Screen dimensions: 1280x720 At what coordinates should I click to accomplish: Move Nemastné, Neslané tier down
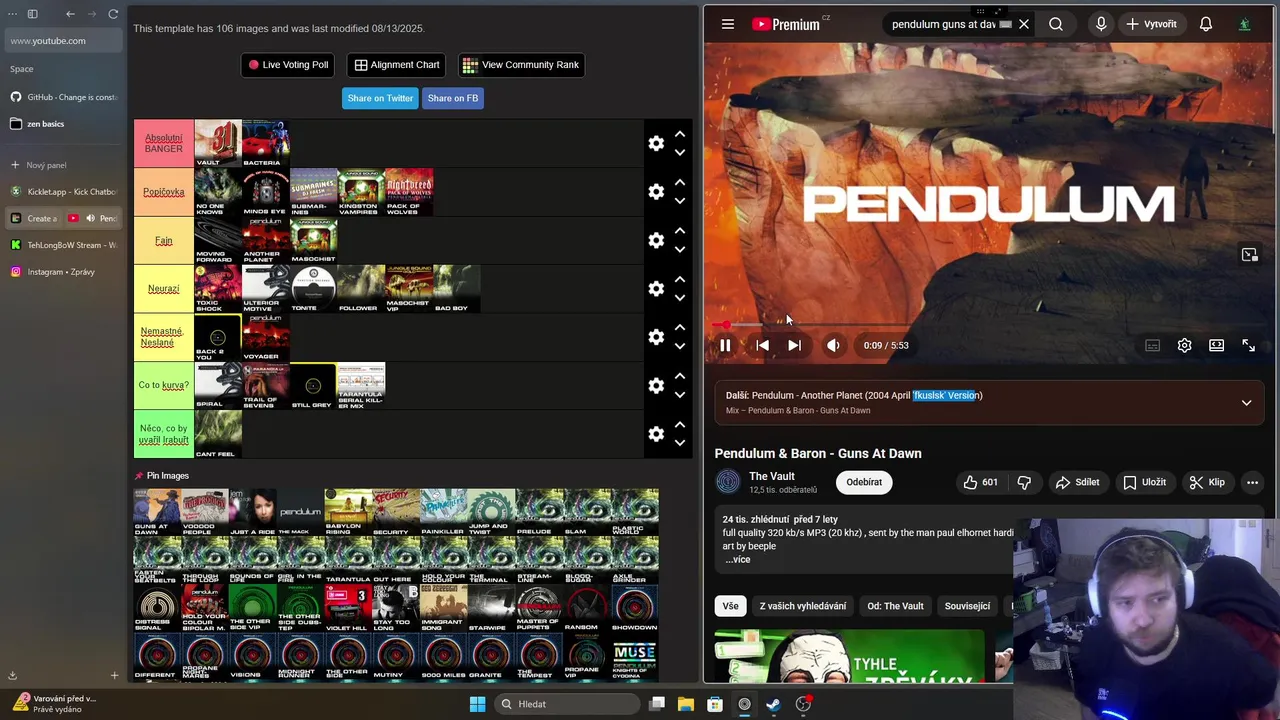680,347
